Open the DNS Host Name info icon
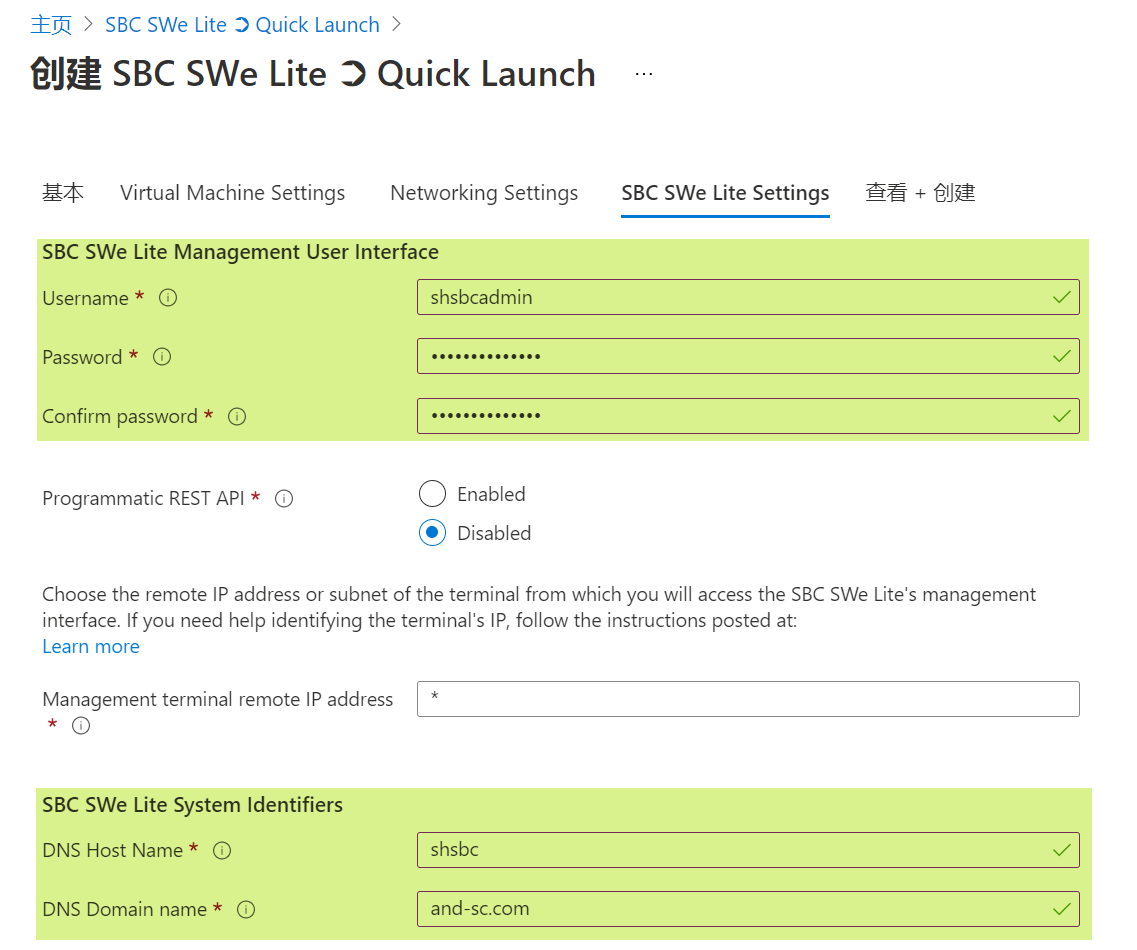Screen dimensions: 1137x950 click(222, 851)
